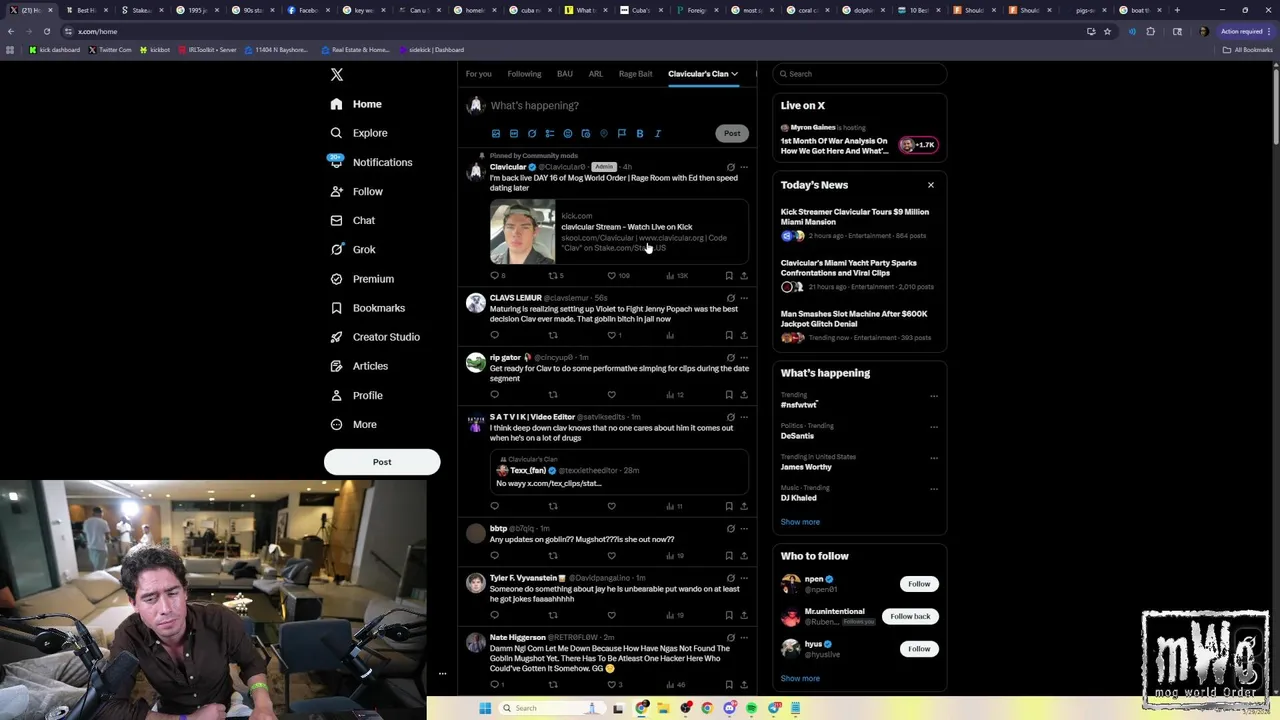1280x720 pixels.
Task: Click the flag icon in composer toolbar
Action: click(x=622, y=134)
